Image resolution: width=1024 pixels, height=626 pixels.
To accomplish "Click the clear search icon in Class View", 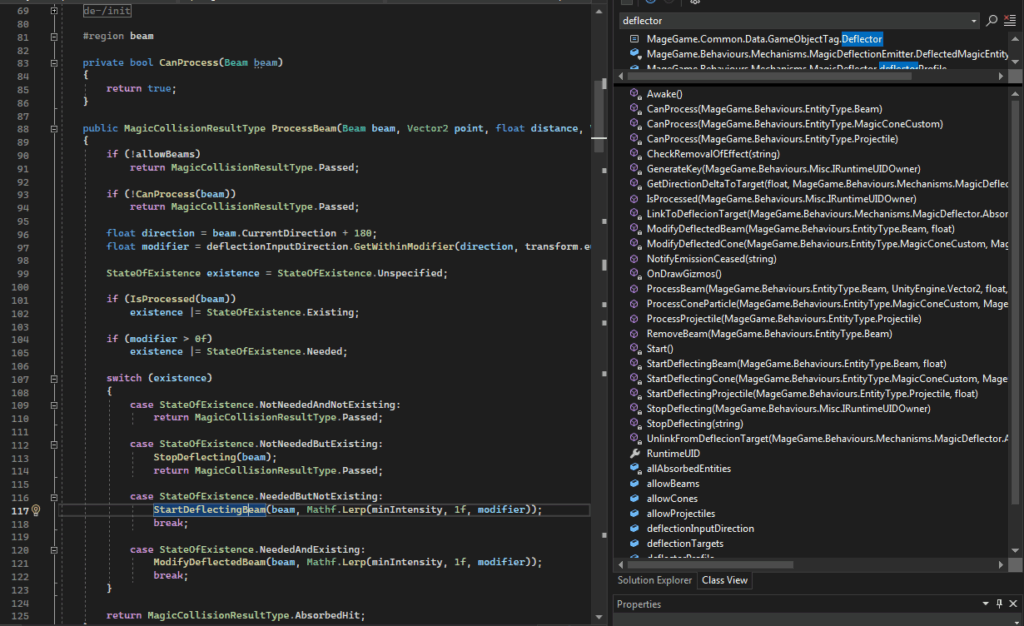I will point(1008,20).
